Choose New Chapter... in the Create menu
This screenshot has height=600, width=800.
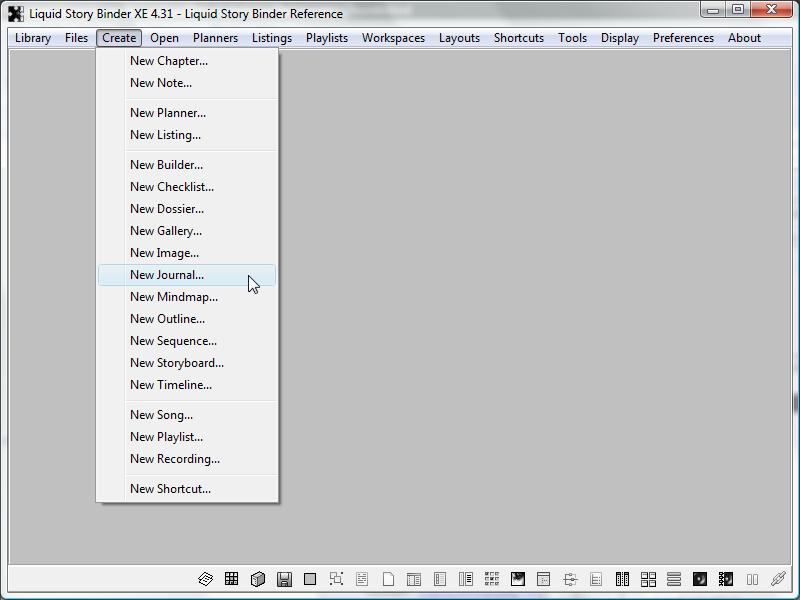(169, 61)
